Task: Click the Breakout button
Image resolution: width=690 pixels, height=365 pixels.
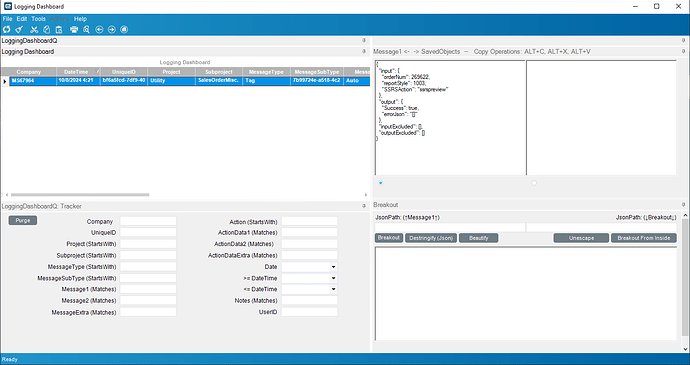Action: [389, 238]
